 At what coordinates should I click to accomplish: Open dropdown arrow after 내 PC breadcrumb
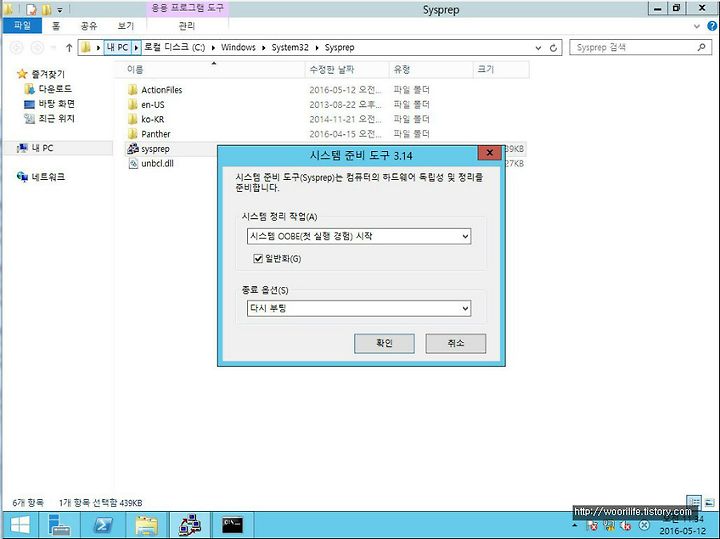[136, 47]
